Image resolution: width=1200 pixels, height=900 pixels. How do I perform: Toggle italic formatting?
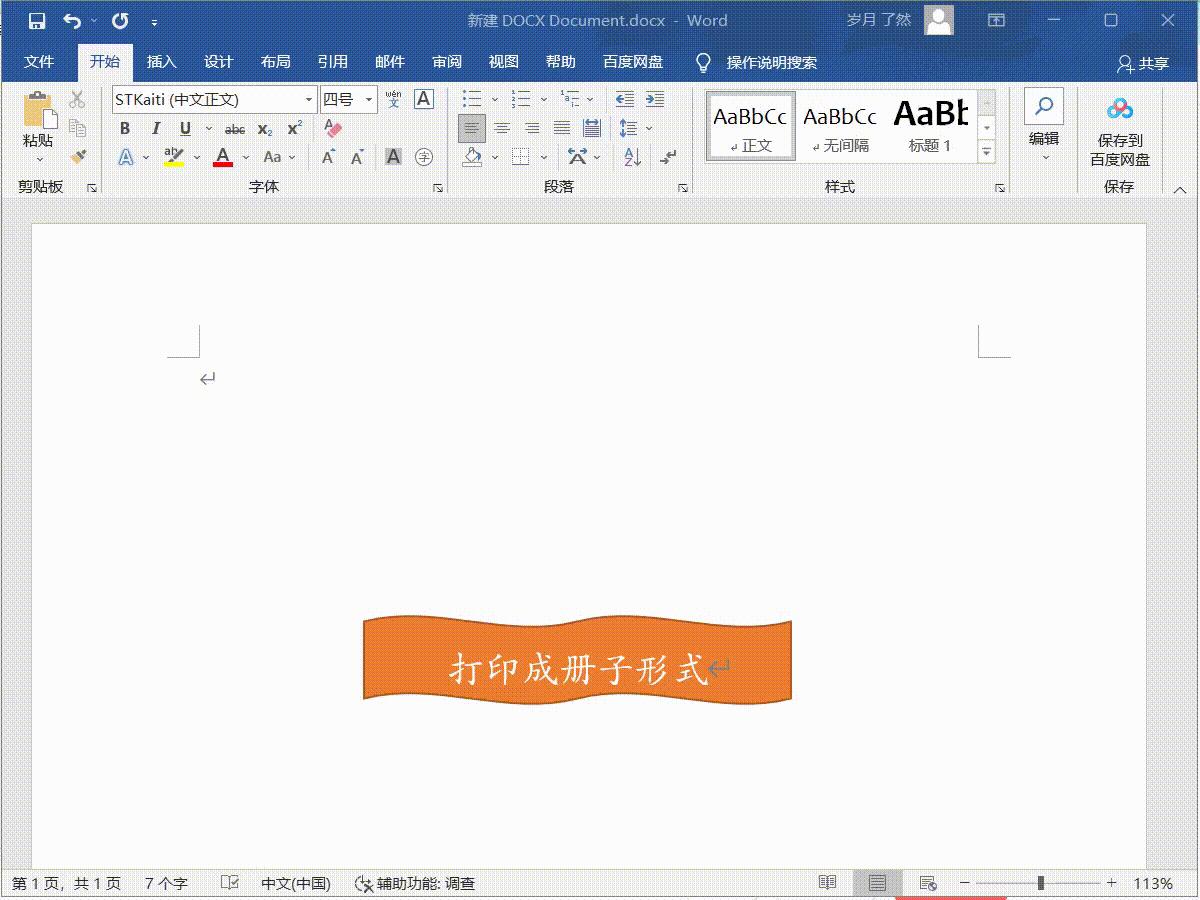(156, 128)
